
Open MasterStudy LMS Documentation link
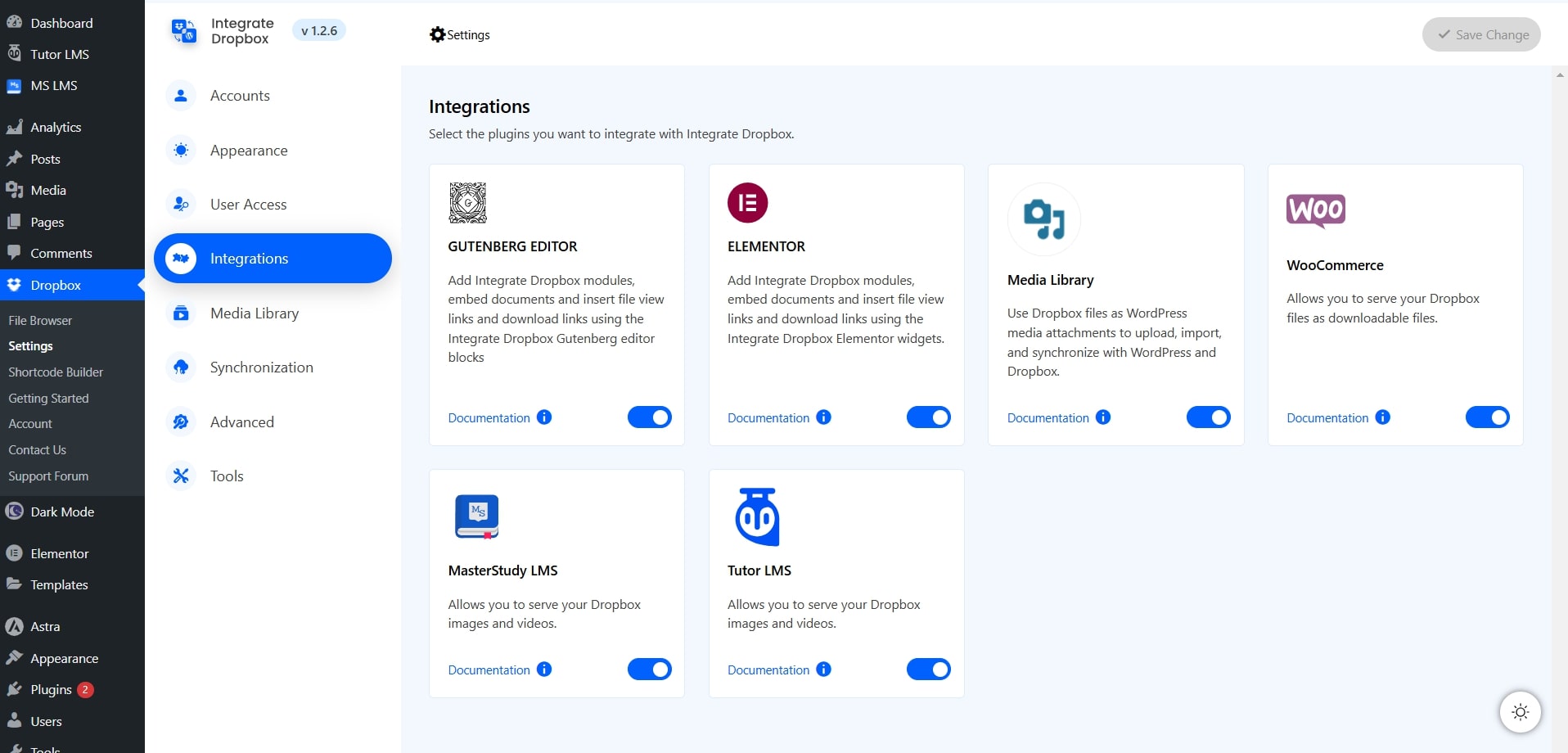coord(489,670)
